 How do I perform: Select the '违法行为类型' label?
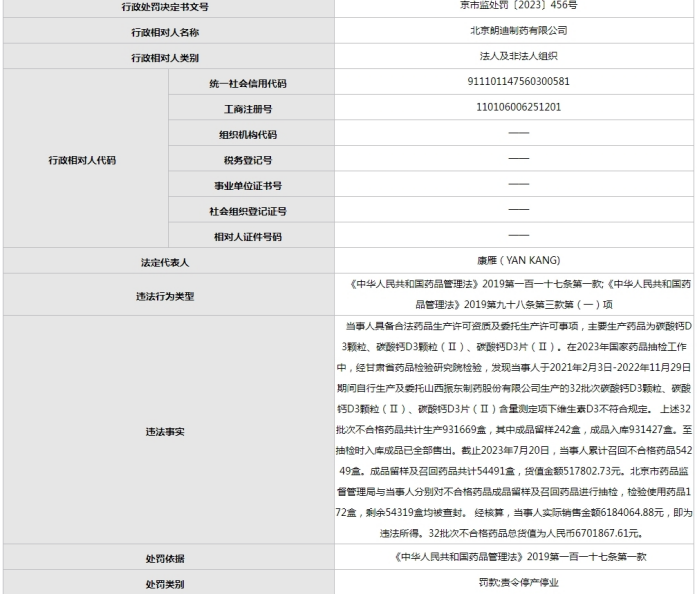tap(165, 296)
